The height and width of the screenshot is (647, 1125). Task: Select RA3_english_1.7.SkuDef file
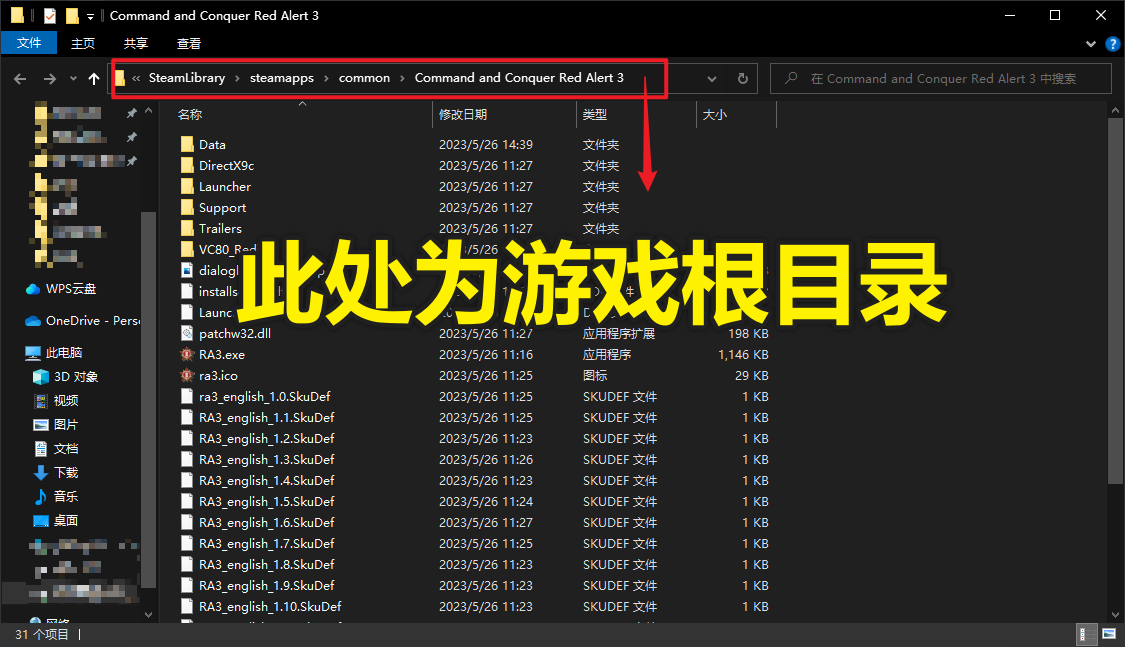pos(267,544)
